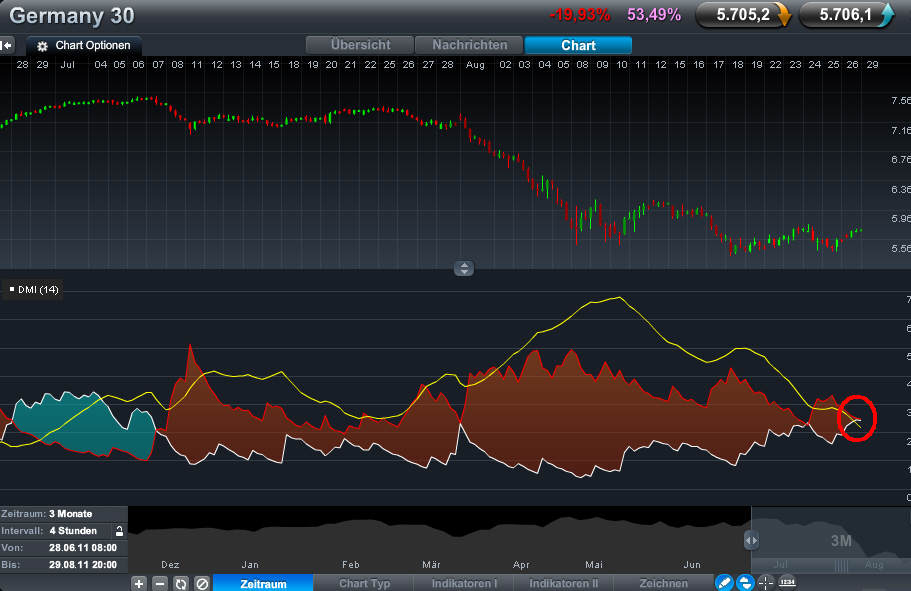This screenshot has width=911, height=591.
Task: Click the grip handle on the range scrollbar
Action: [841, 565]
